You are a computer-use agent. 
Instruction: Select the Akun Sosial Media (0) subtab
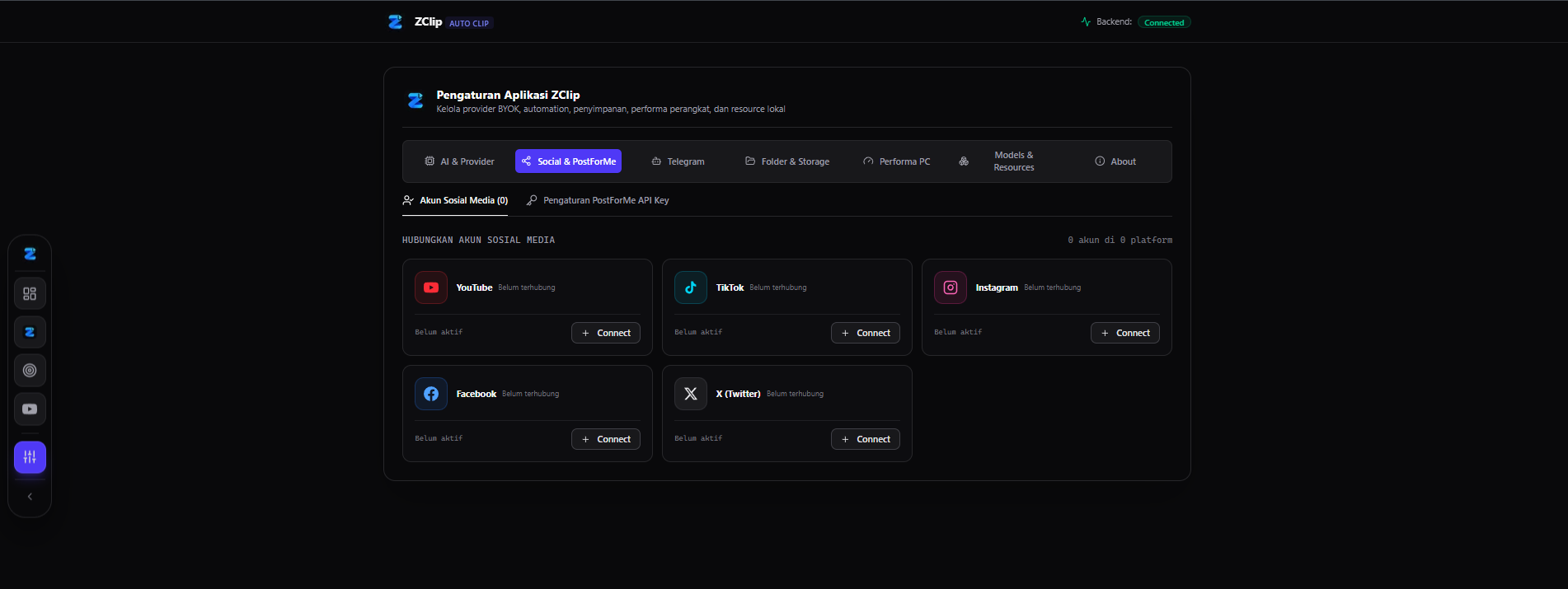click(x=455, y=200)
